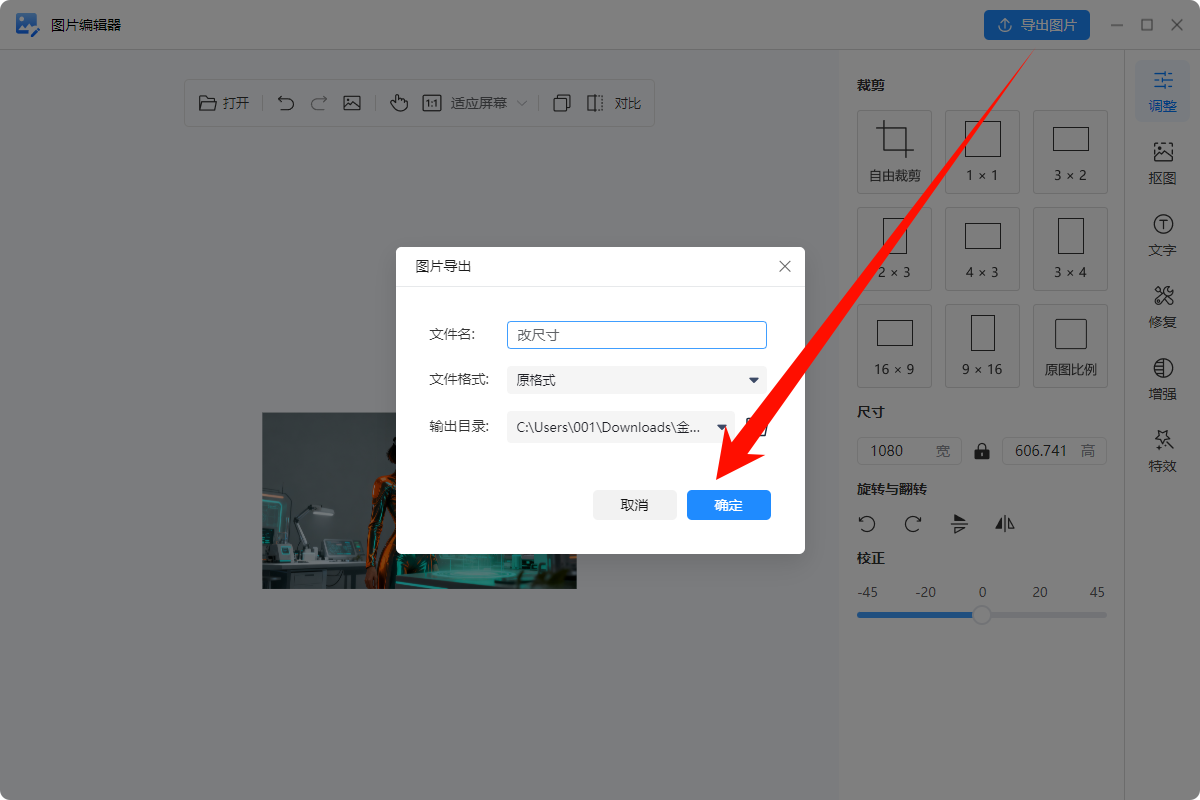Viewport: 1200px width, 800px height.
Task: Click the flip vertical icon
Action: (x=960, y=524)
